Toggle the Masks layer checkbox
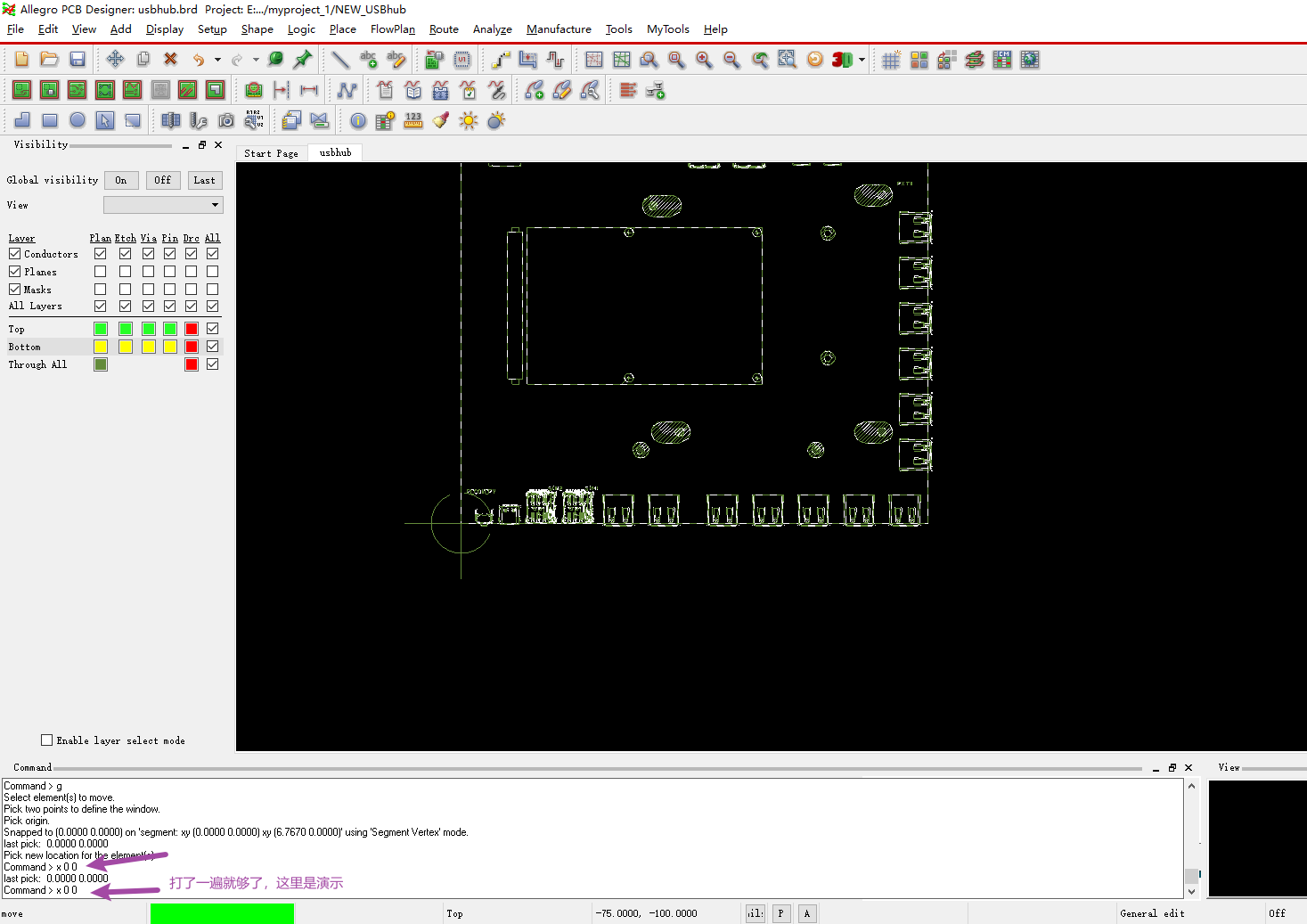 (x=14, y=290)
